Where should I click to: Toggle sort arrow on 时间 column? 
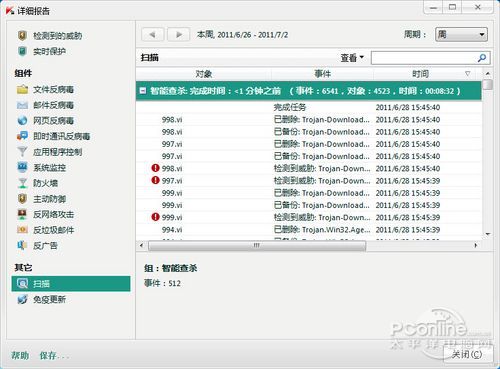click(468, 74)
